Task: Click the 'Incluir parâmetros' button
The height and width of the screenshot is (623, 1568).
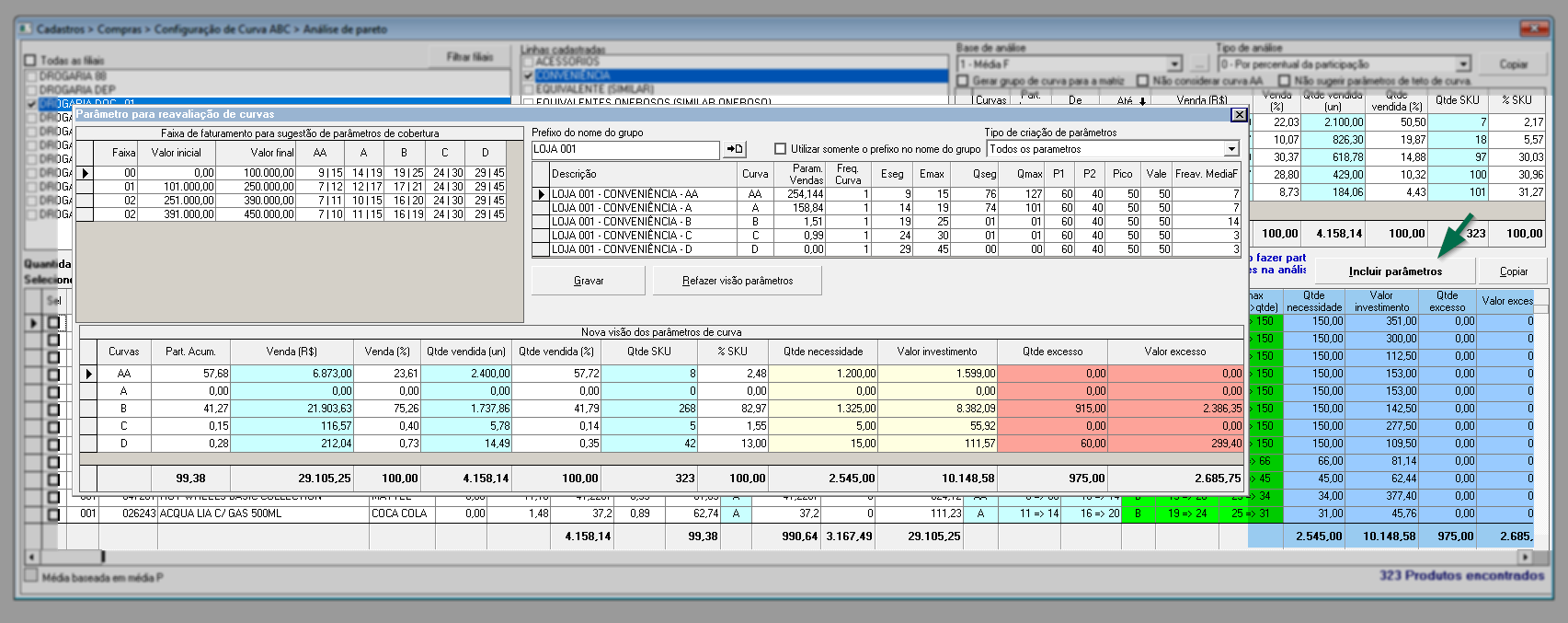Action: click(1395, 271)
